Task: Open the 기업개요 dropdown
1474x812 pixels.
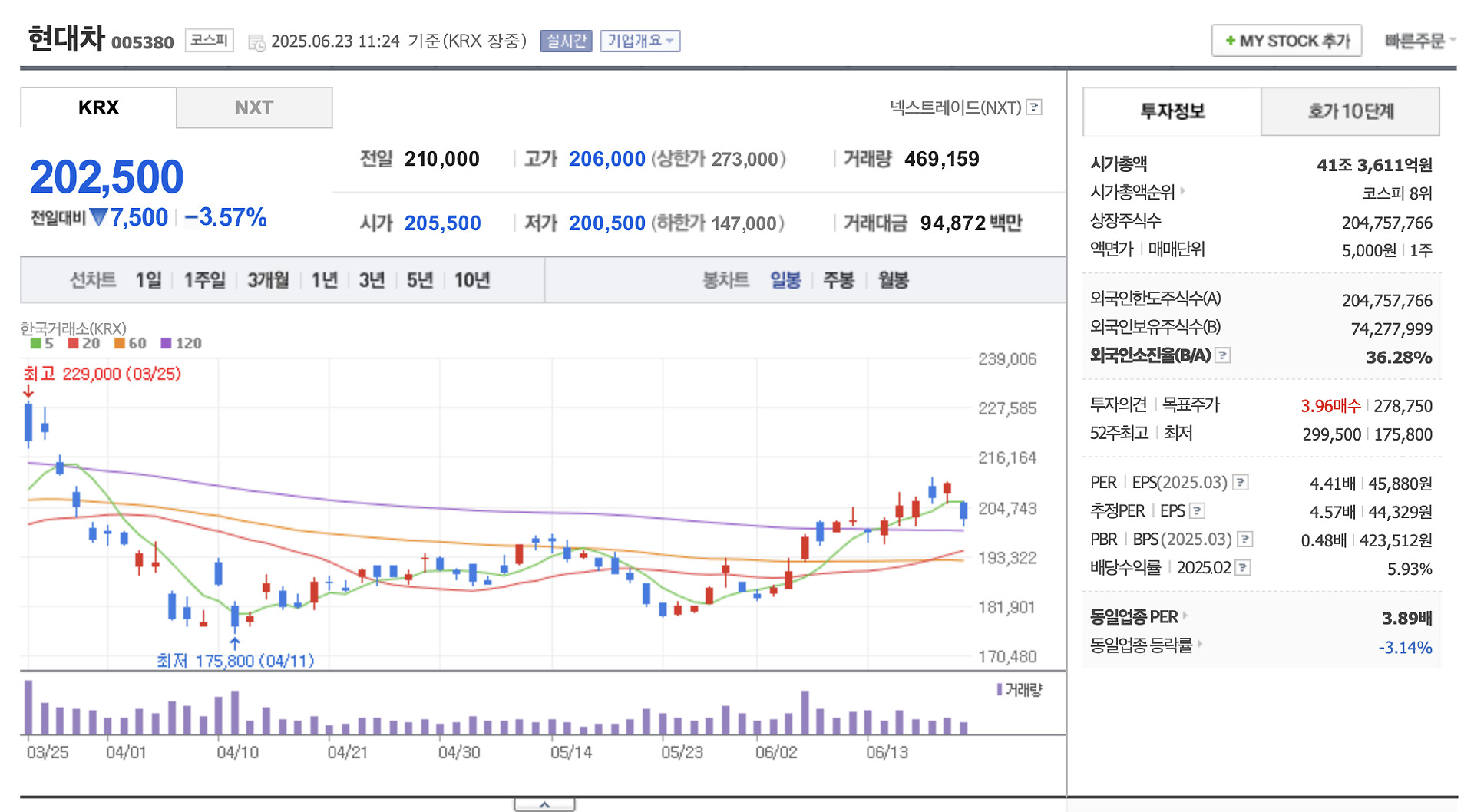Action: click(640, 41)
